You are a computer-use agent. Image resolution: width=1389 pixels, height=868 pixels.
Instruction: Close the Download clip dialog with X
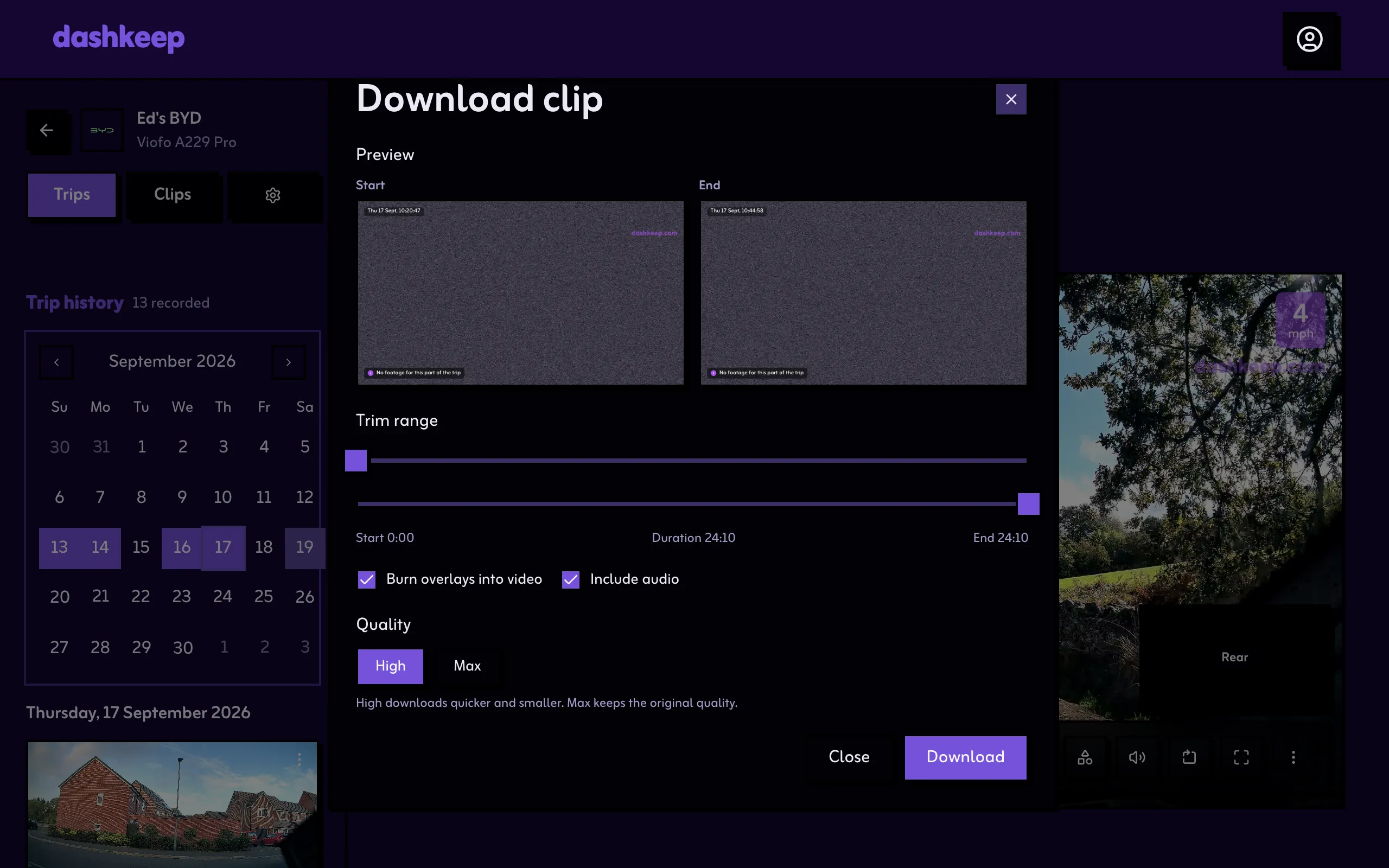click(x=1011, y=99)
